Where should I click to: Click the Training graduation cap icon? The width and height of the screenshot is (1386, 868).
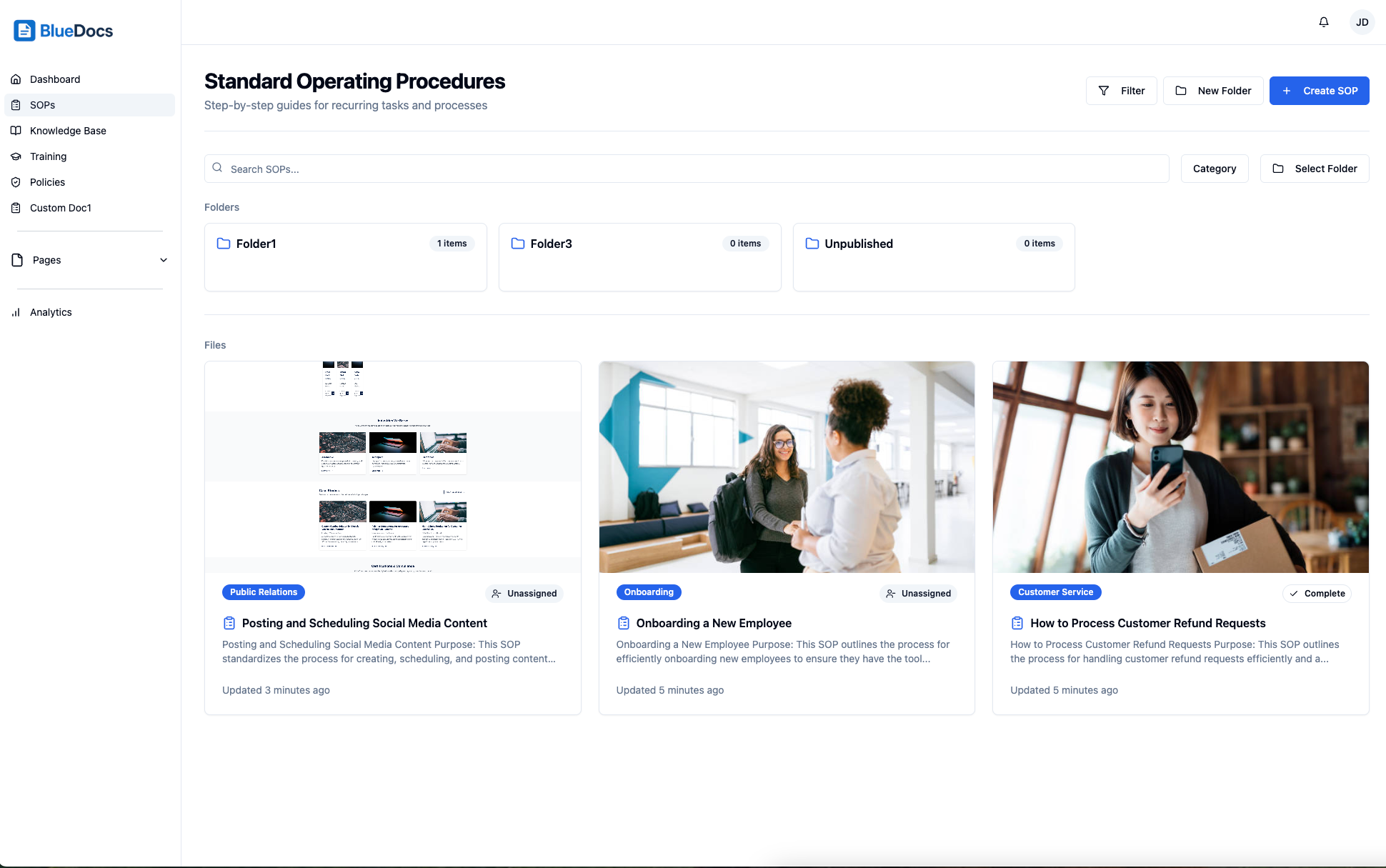coord(16,156)
